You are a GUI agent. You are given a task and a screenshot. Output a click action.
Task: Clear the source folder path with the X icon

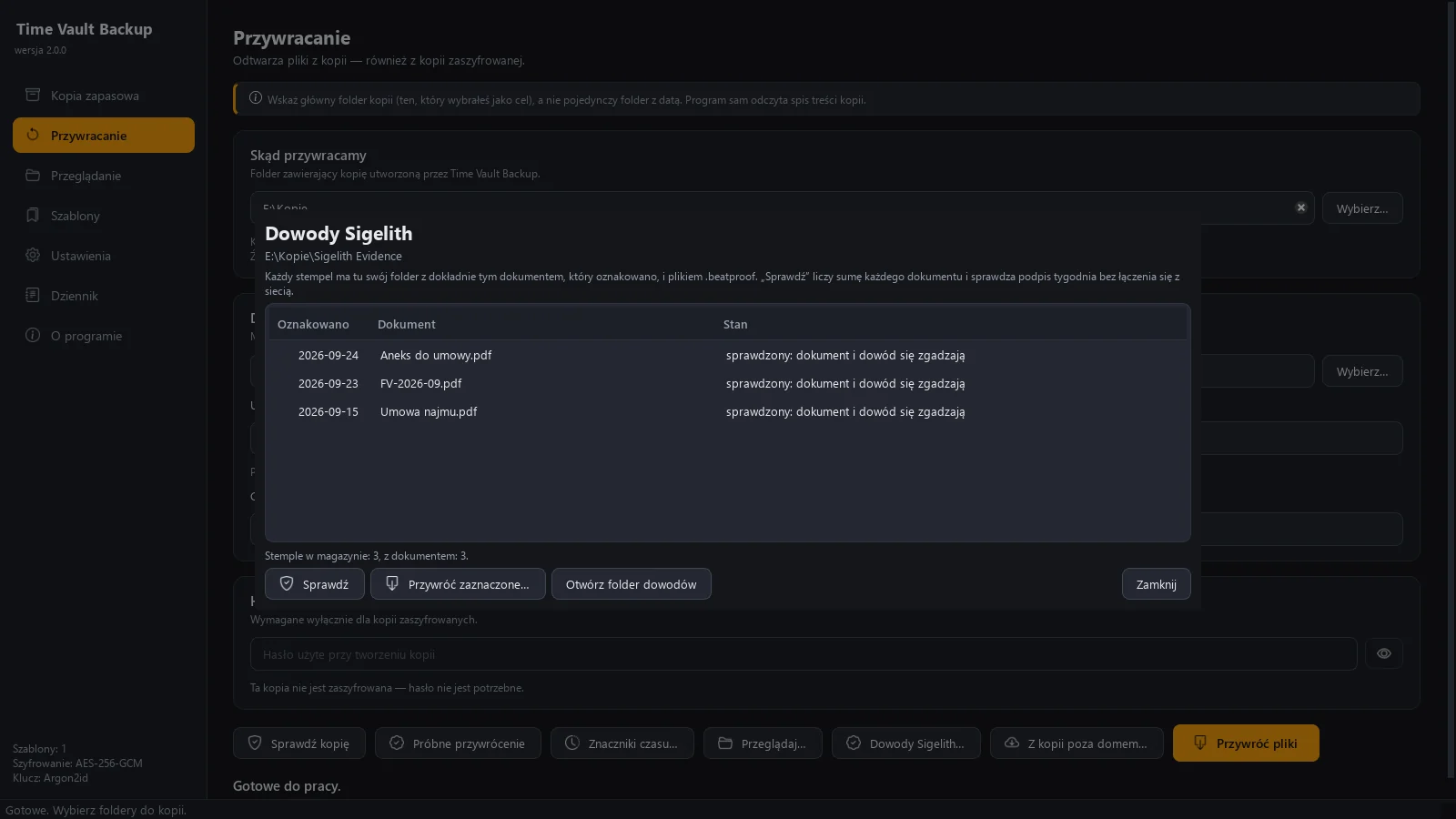pos(1301,207)
